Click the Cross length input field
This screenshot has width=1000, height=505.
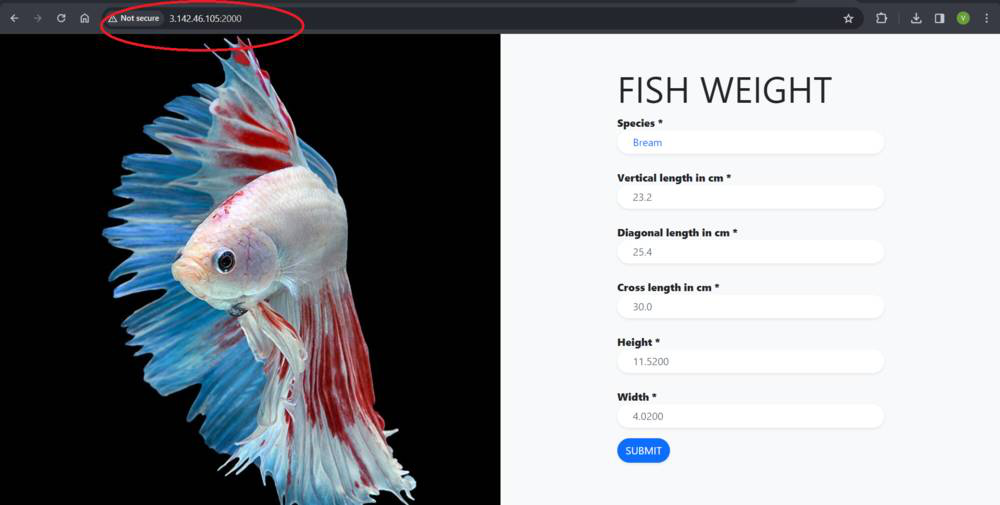[750, 307]
